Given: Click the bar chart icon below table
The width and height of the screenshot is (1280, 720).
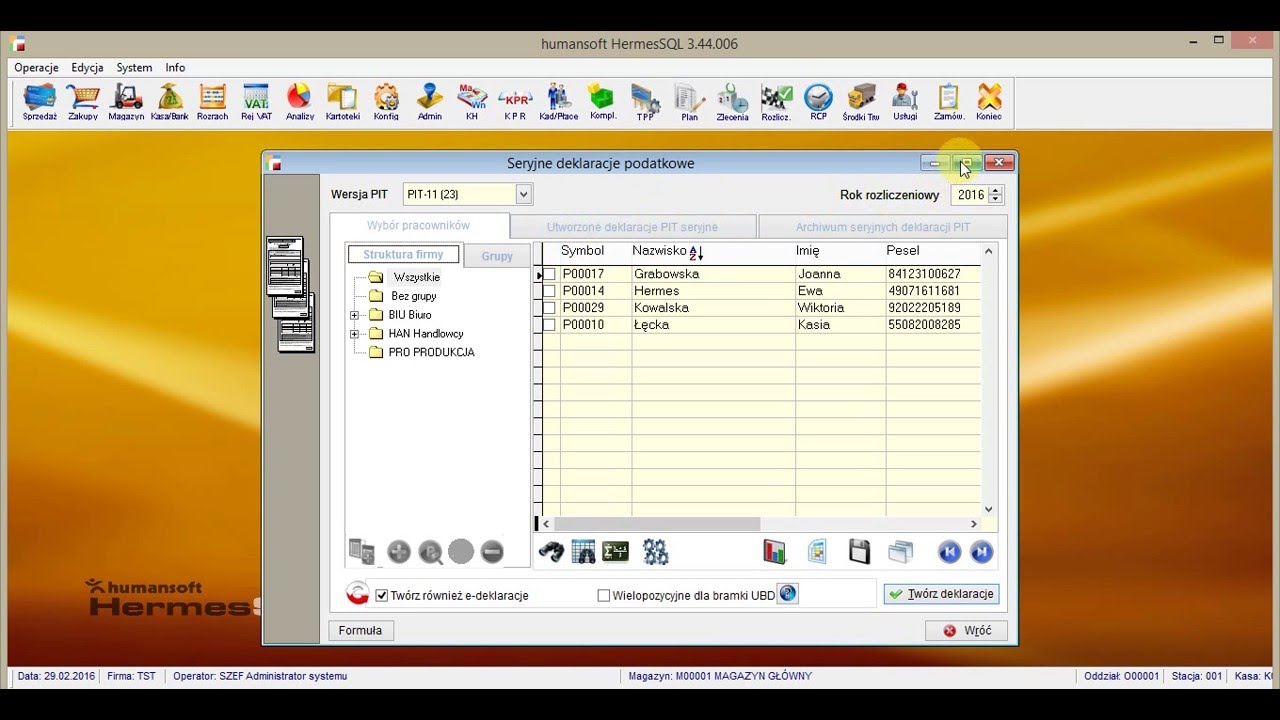Looking at the screenshot, I should (774, 551).
